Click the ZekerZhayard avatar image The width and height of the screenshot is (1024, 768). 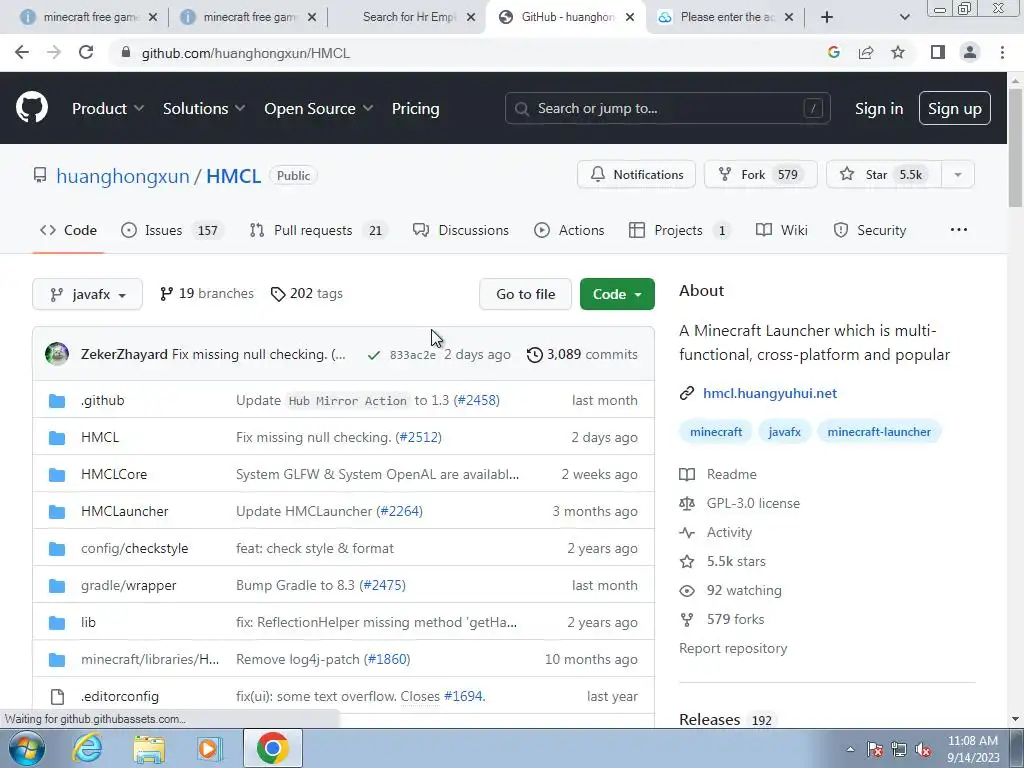tap(57, 354)
